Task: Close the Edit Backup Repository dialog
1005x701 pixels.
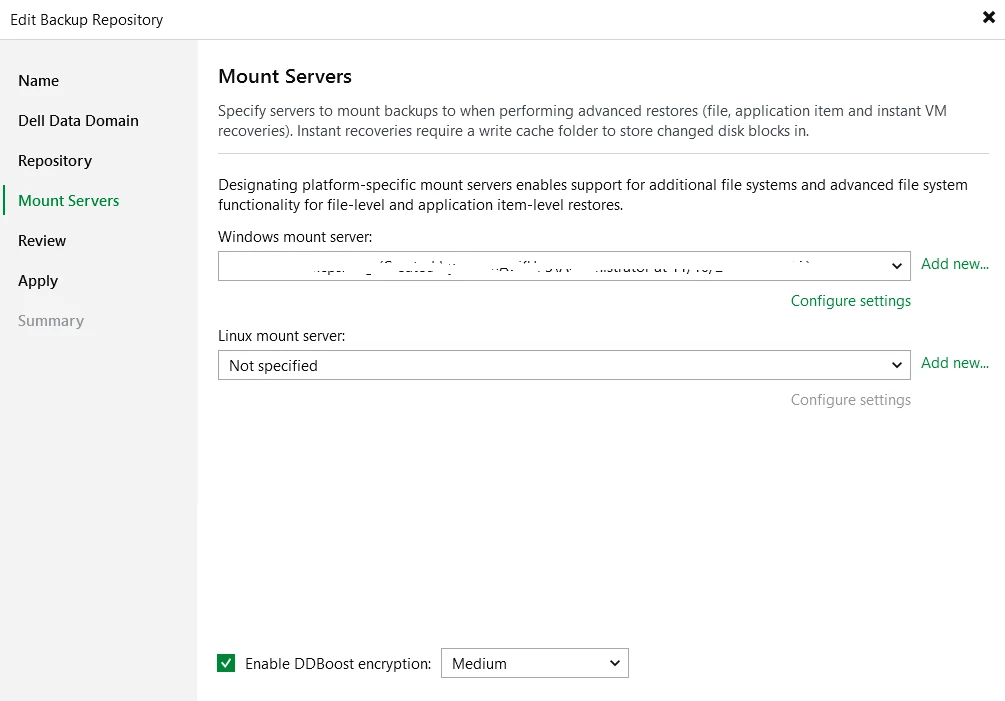Action: click(988, 16)
